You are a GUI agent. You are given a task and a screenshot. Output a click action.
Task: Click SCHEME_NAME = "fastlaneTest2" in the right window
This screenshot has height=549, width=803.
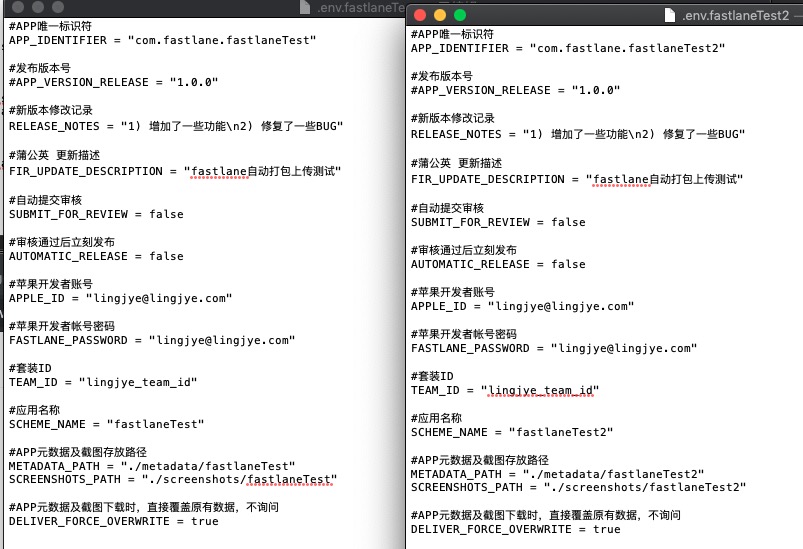[x=512, y=433]
